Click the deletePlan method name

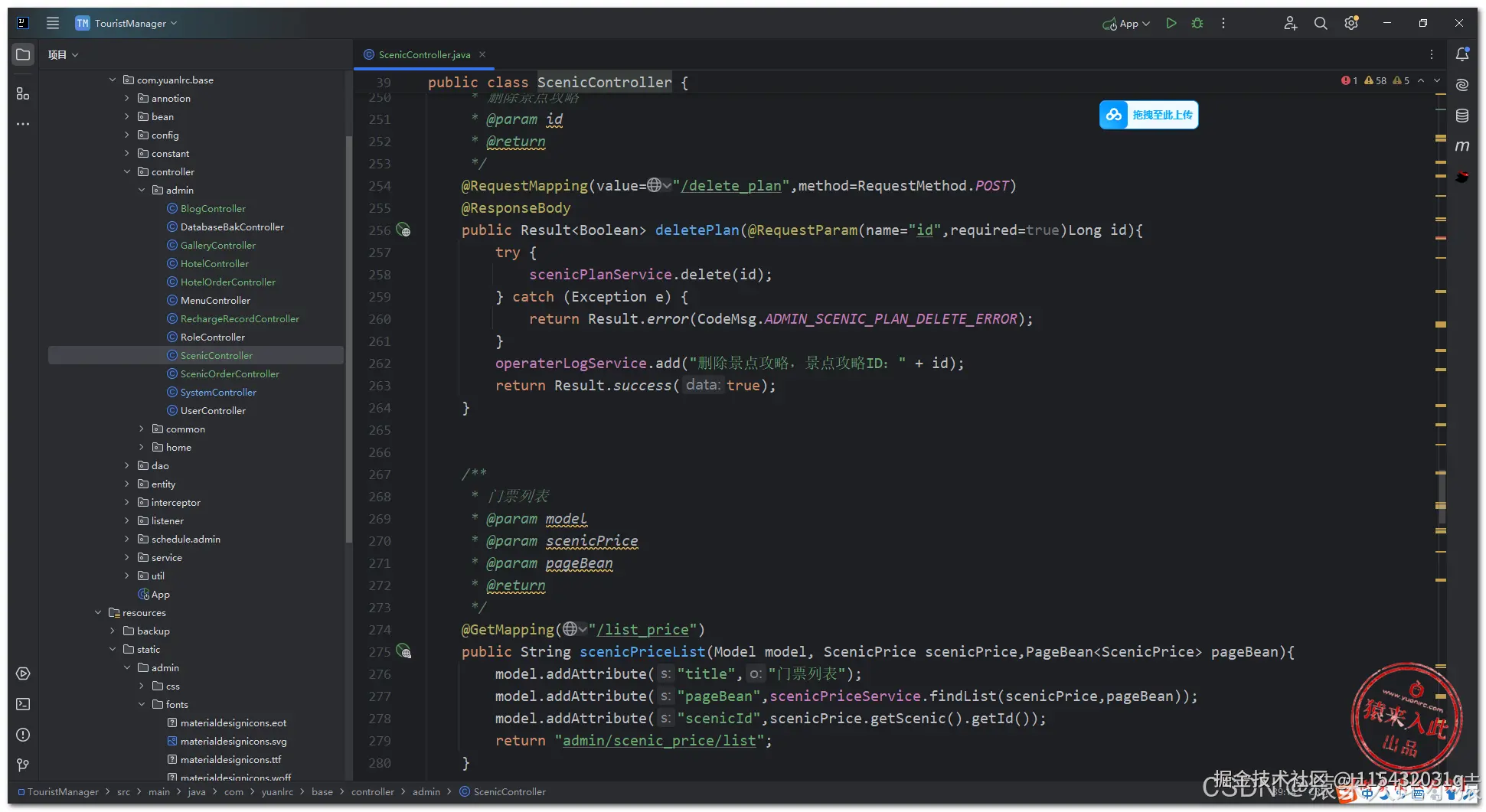(697, 230)
